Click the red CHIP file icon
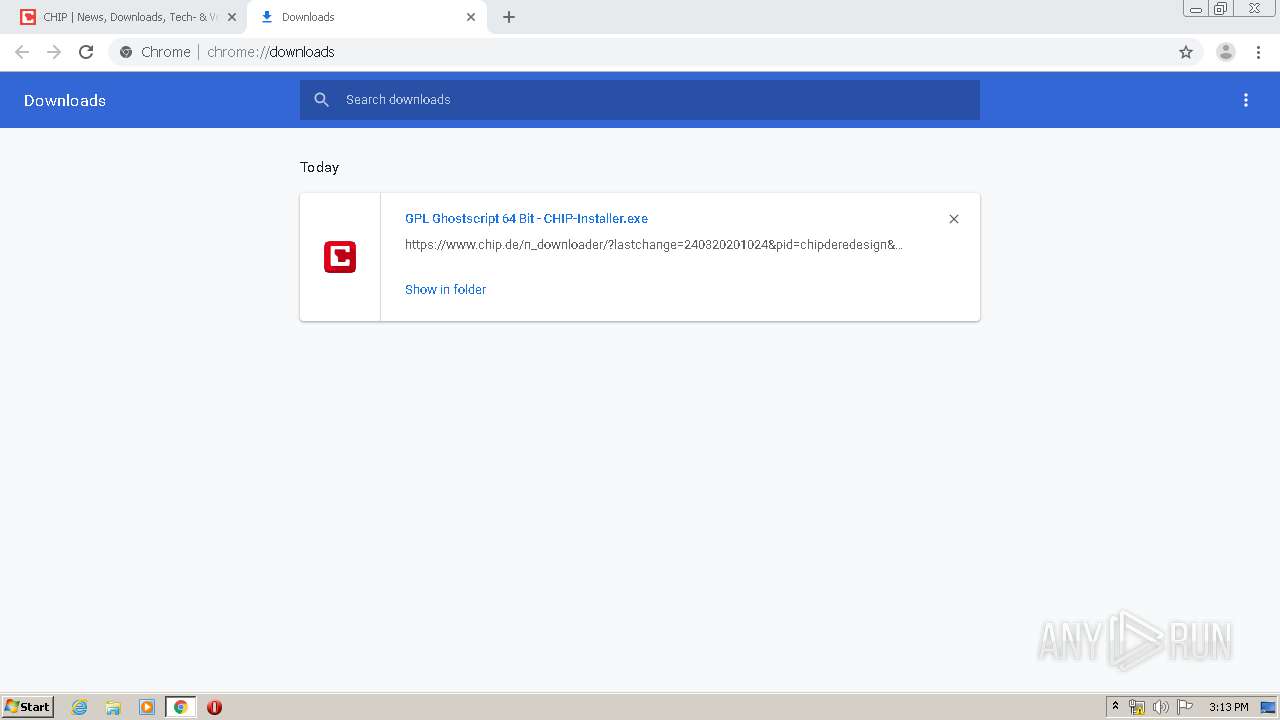The image size is (1280, 720). [340, 257]
